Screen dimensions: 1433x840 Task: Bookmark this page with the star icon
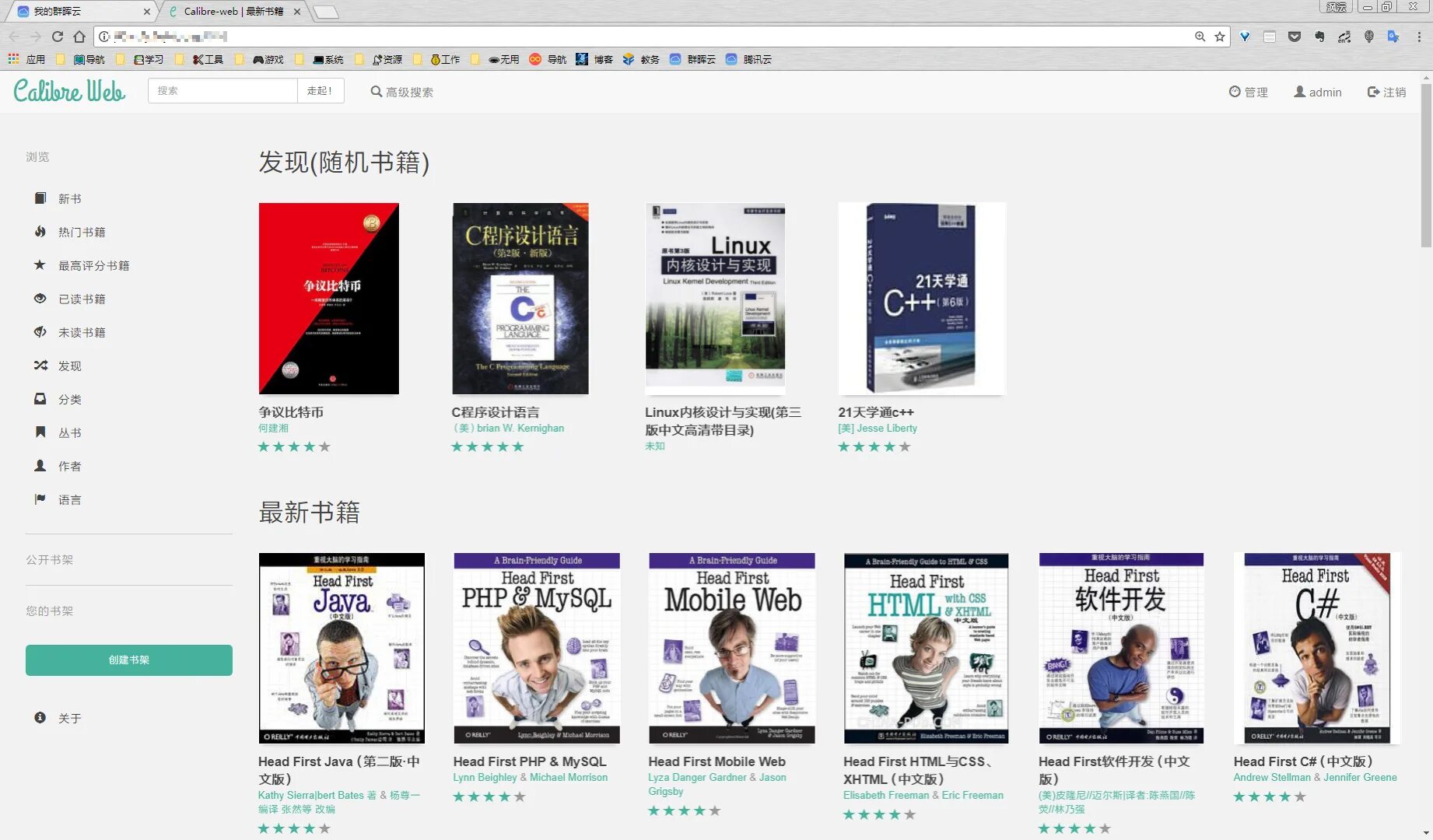1220,37
